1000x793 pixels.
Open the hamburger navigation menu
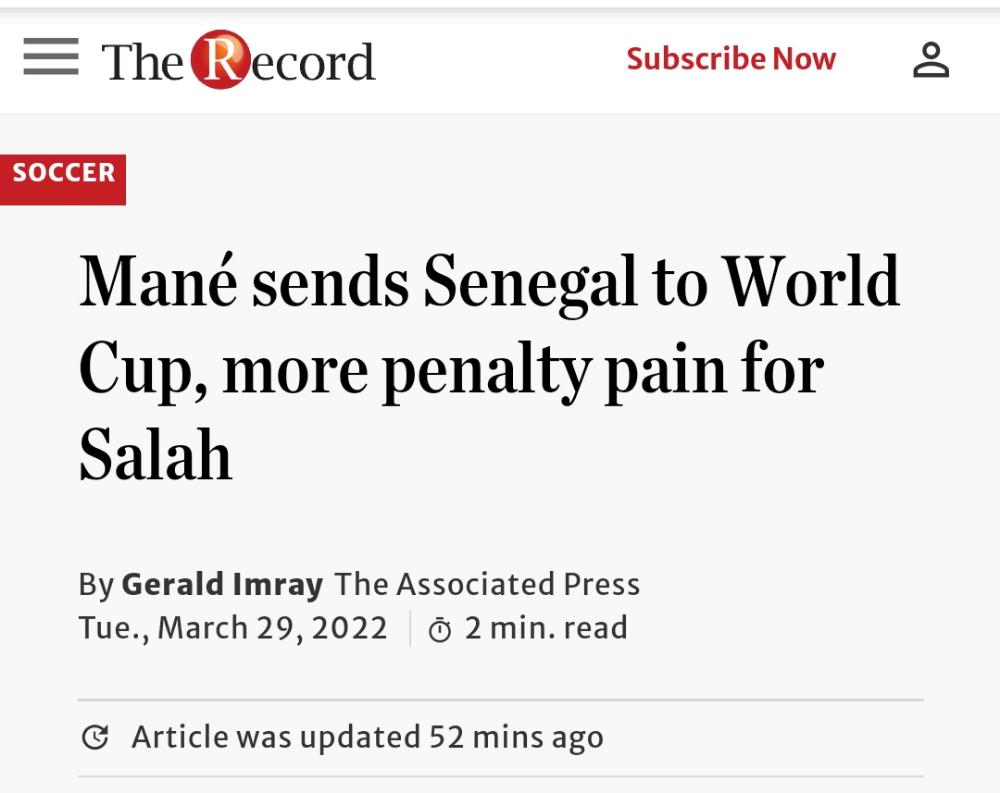(x=50, y=58)
